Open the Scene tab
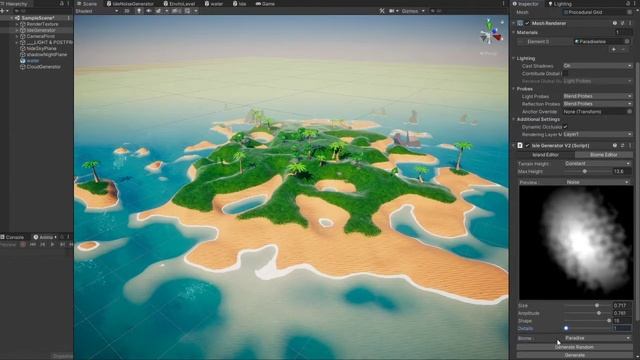Viewport: 640px width, 360px height. coord(87,4)
